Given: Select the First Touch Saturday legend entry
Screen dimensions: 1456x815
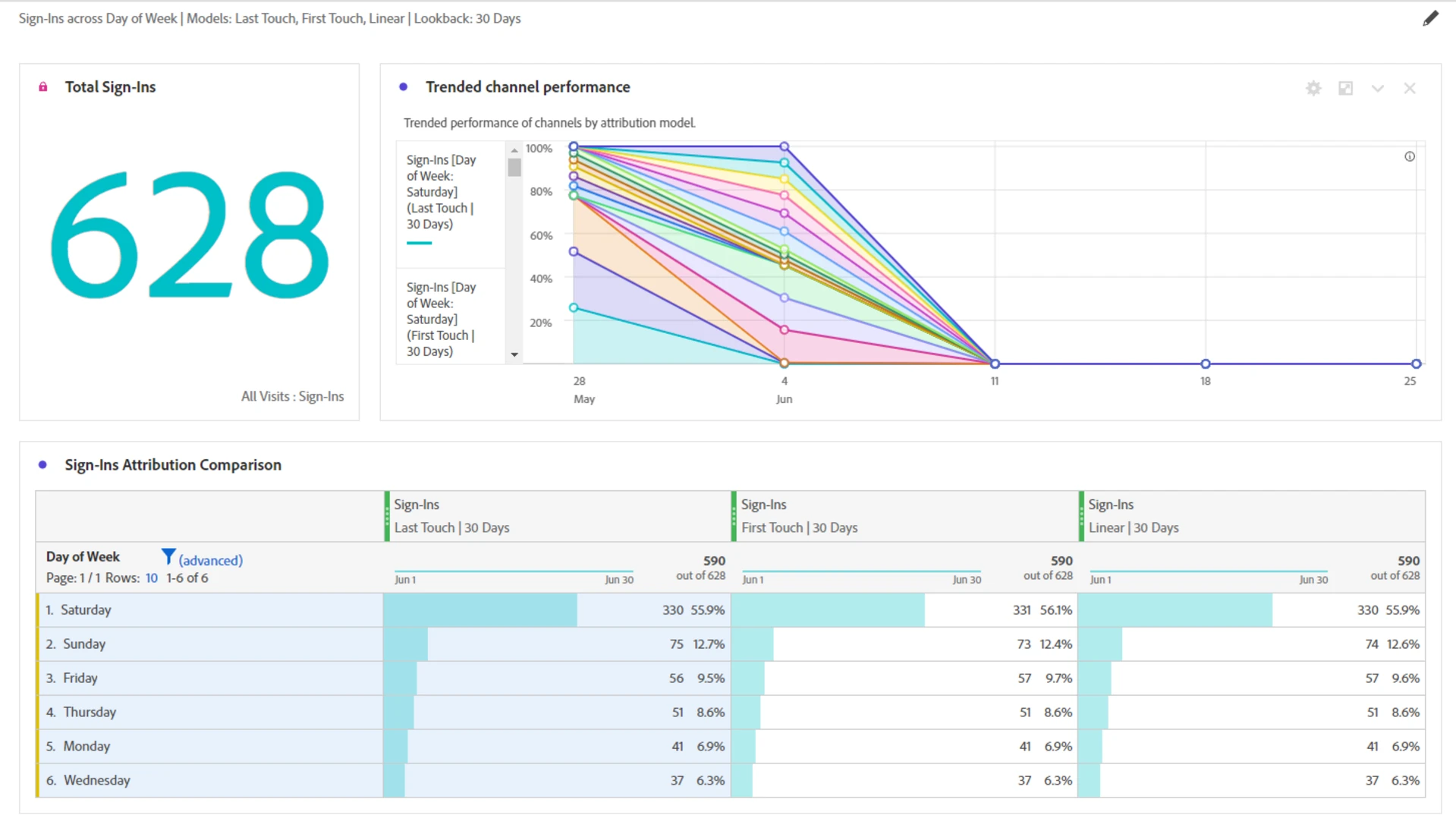Looking at the screenshot, I should (442, 319).
